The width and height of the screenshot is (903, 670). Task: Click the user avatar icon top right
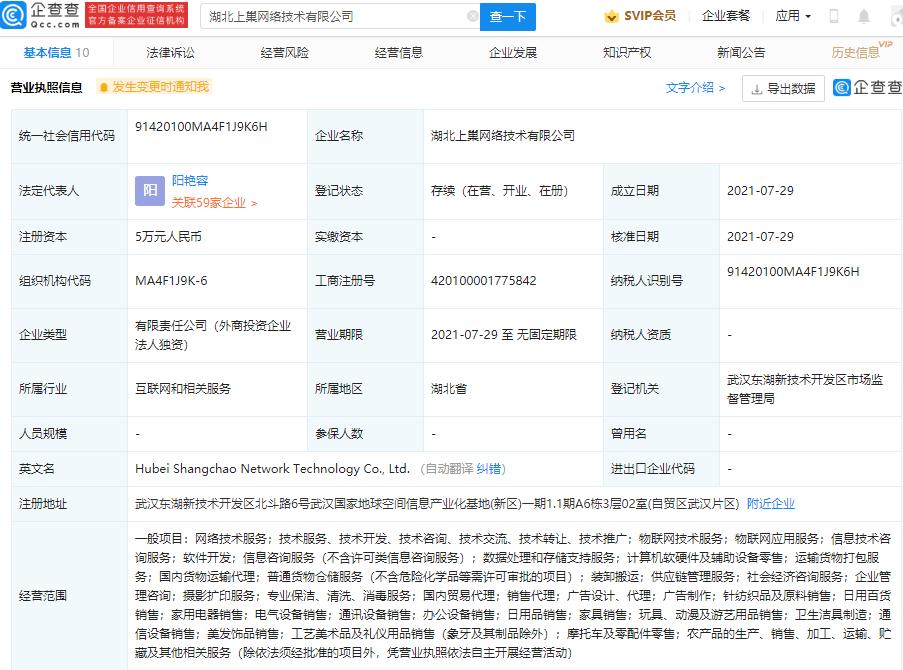pos(895,17)
